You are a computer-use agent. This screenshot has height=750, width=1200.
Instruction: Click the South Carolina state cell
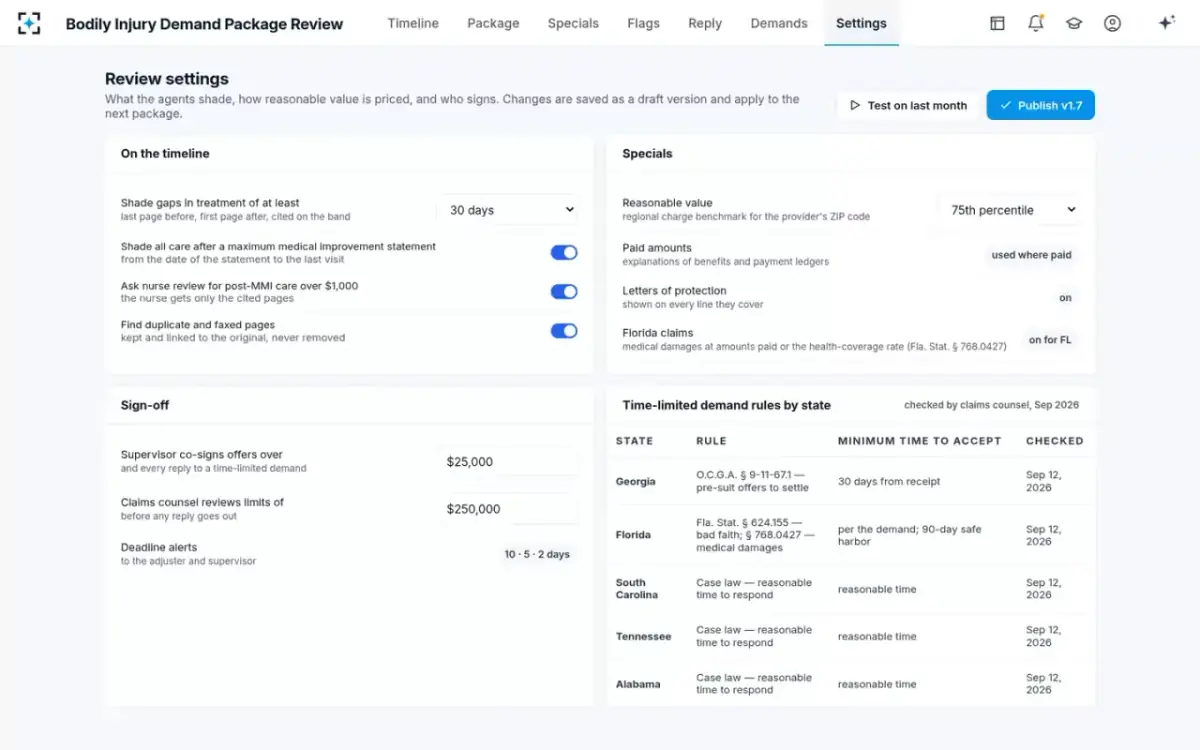coord(637,589)
